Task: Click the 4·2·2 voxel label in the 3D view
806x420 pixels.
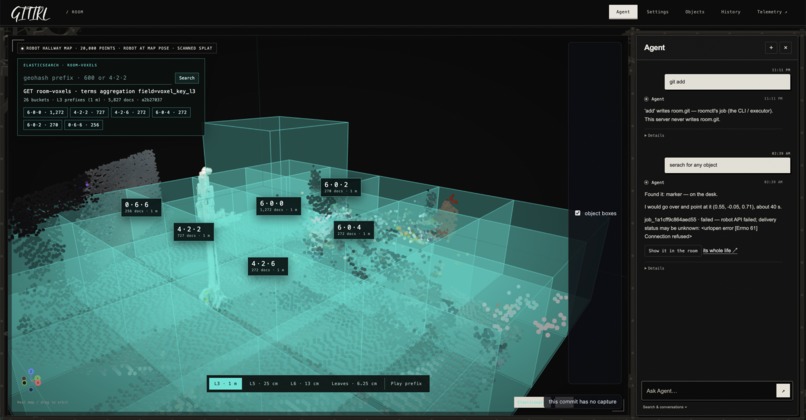Action: [x=194, y=232]
